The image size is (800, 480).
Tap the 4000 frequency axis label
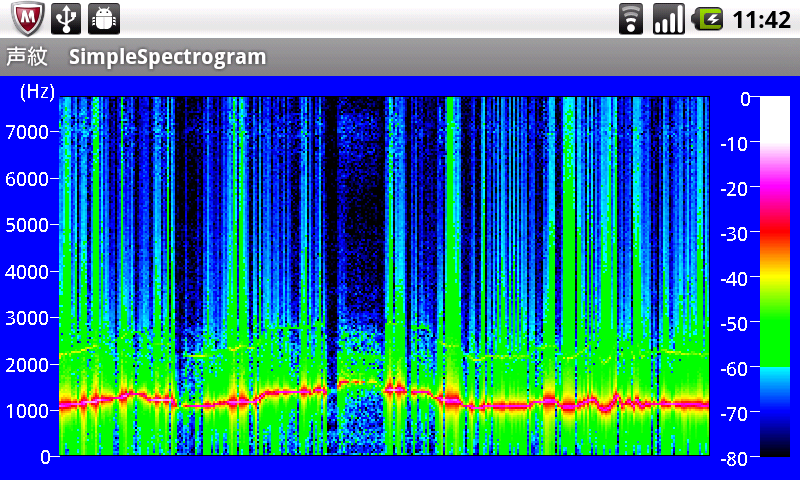point(27,272)
